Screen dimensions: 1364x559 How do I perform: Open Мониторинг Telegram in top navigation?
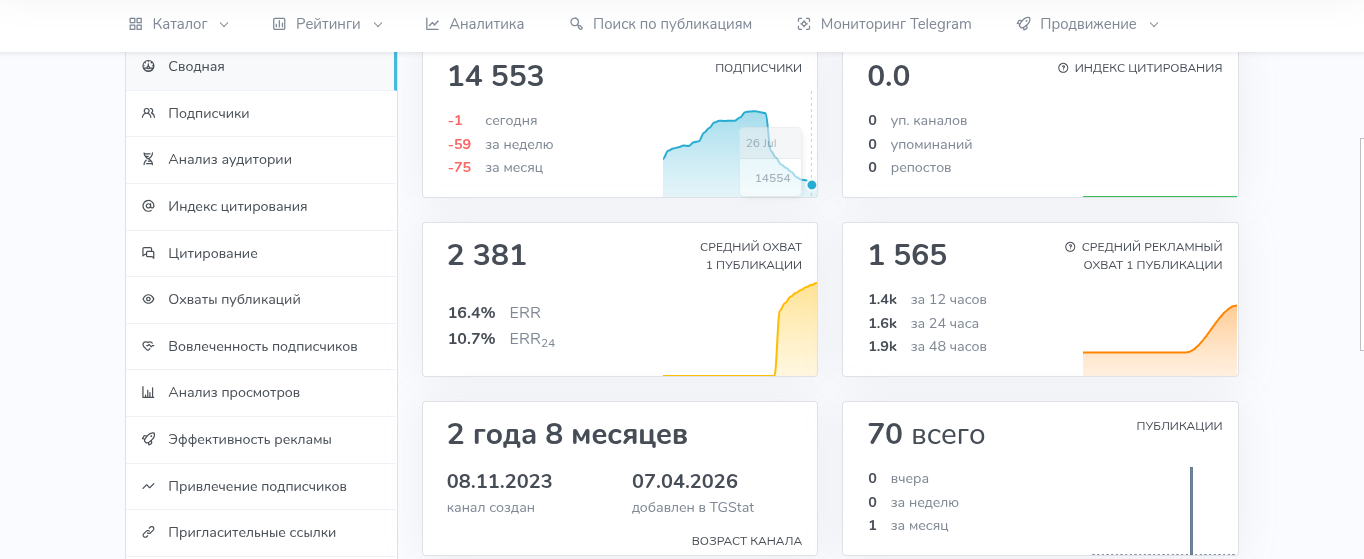pos(884,24)
